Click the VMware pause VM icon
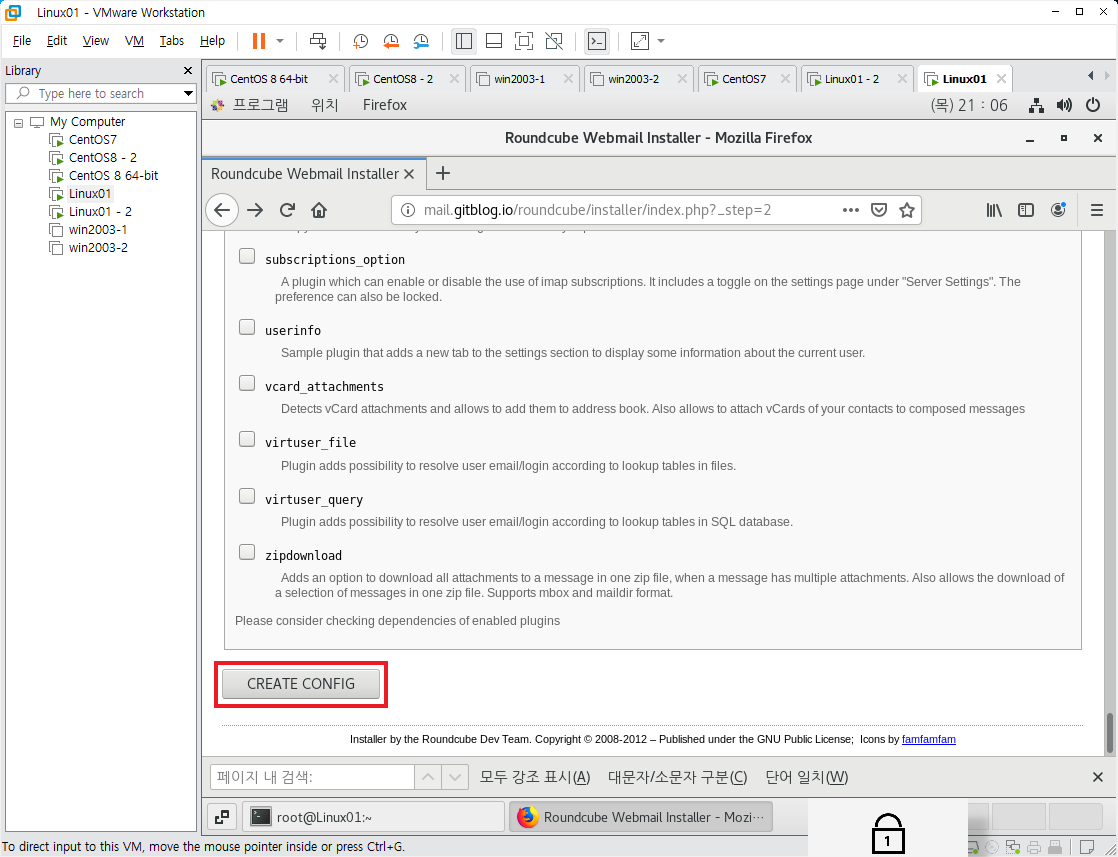Screen dimensions: 1118x857 click(x=259, y=41)
